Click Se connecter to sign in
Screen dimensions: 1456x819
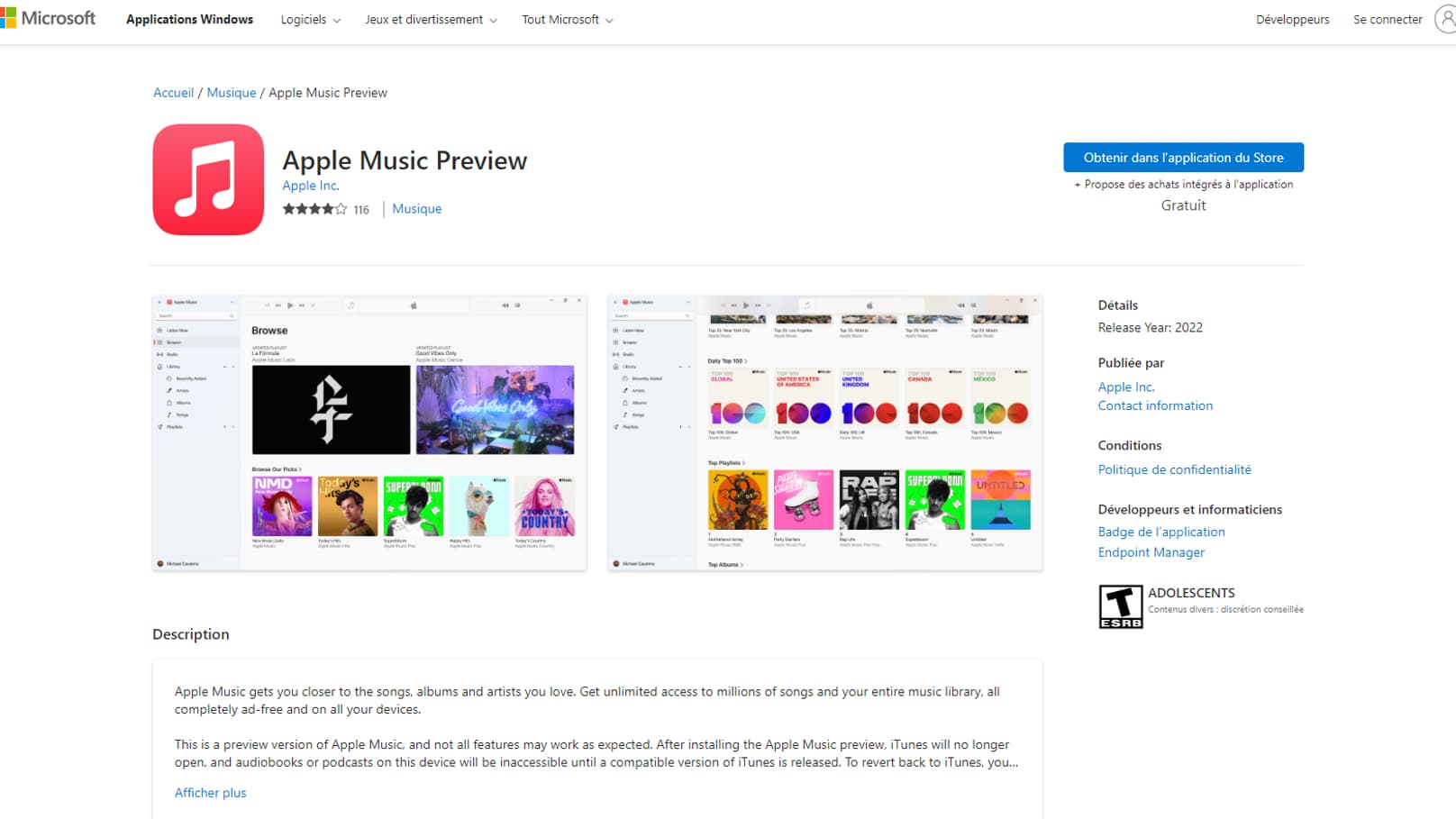click(1387, 19)
